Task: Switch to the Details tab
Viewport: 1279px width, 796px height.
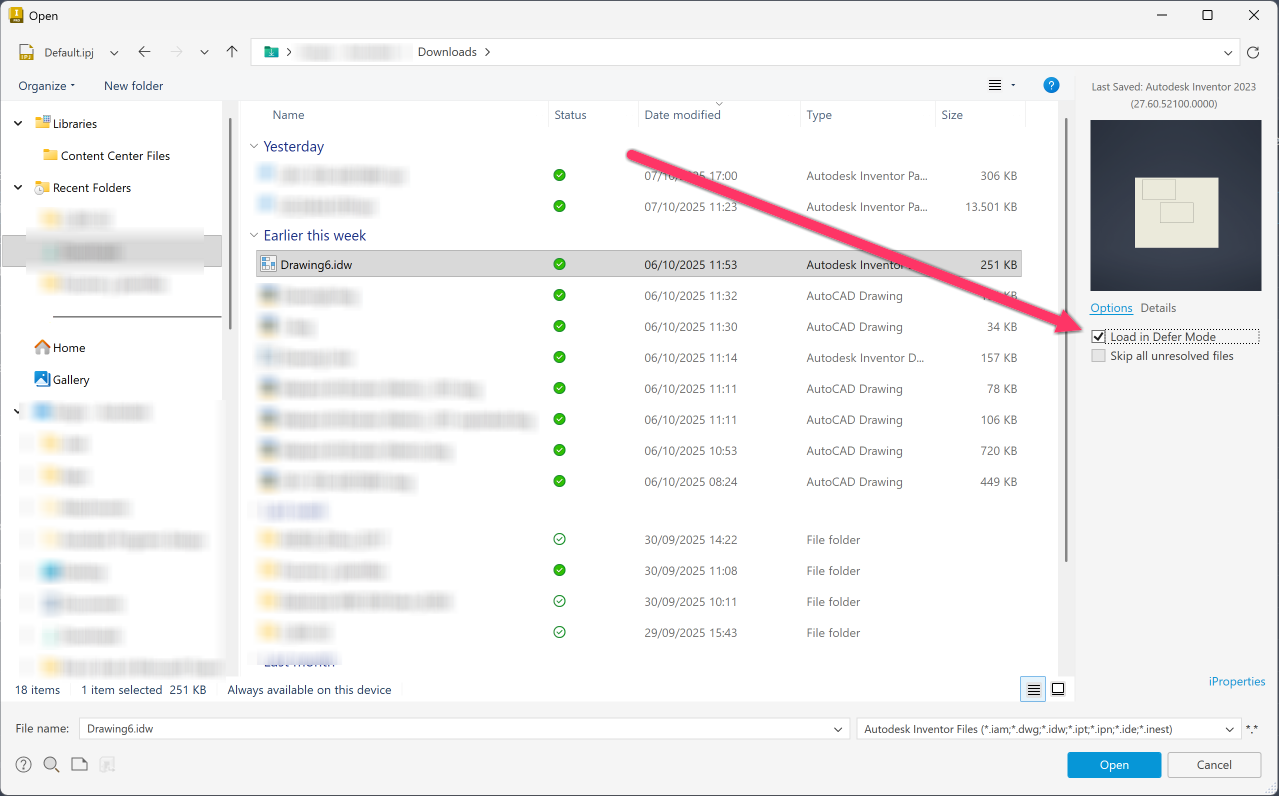Action: click(1158, 308)
